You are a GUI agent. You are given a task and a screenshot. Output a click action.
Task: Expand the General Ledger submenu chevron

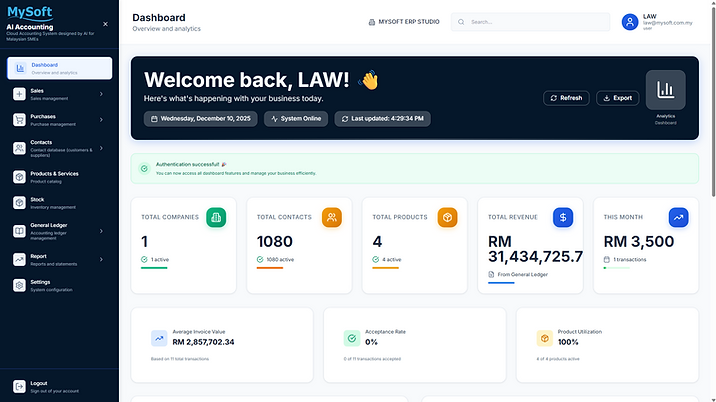101,231
